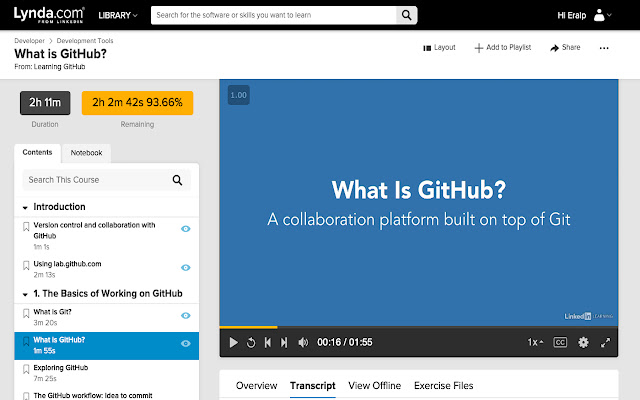Toggle watched eye for Version control video
The width and height of the screenshot is (640, 400).
[185, 229]
